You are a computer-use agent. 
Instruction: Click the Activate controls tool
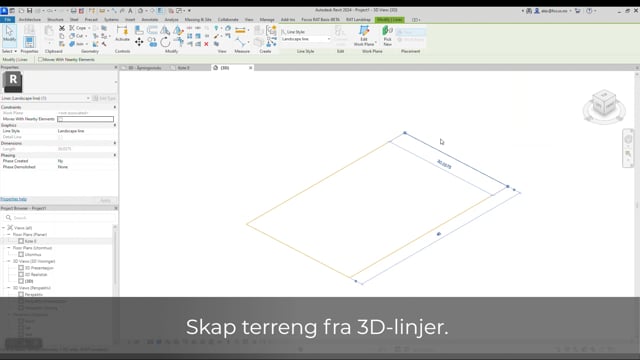click(x=122, y=34)
